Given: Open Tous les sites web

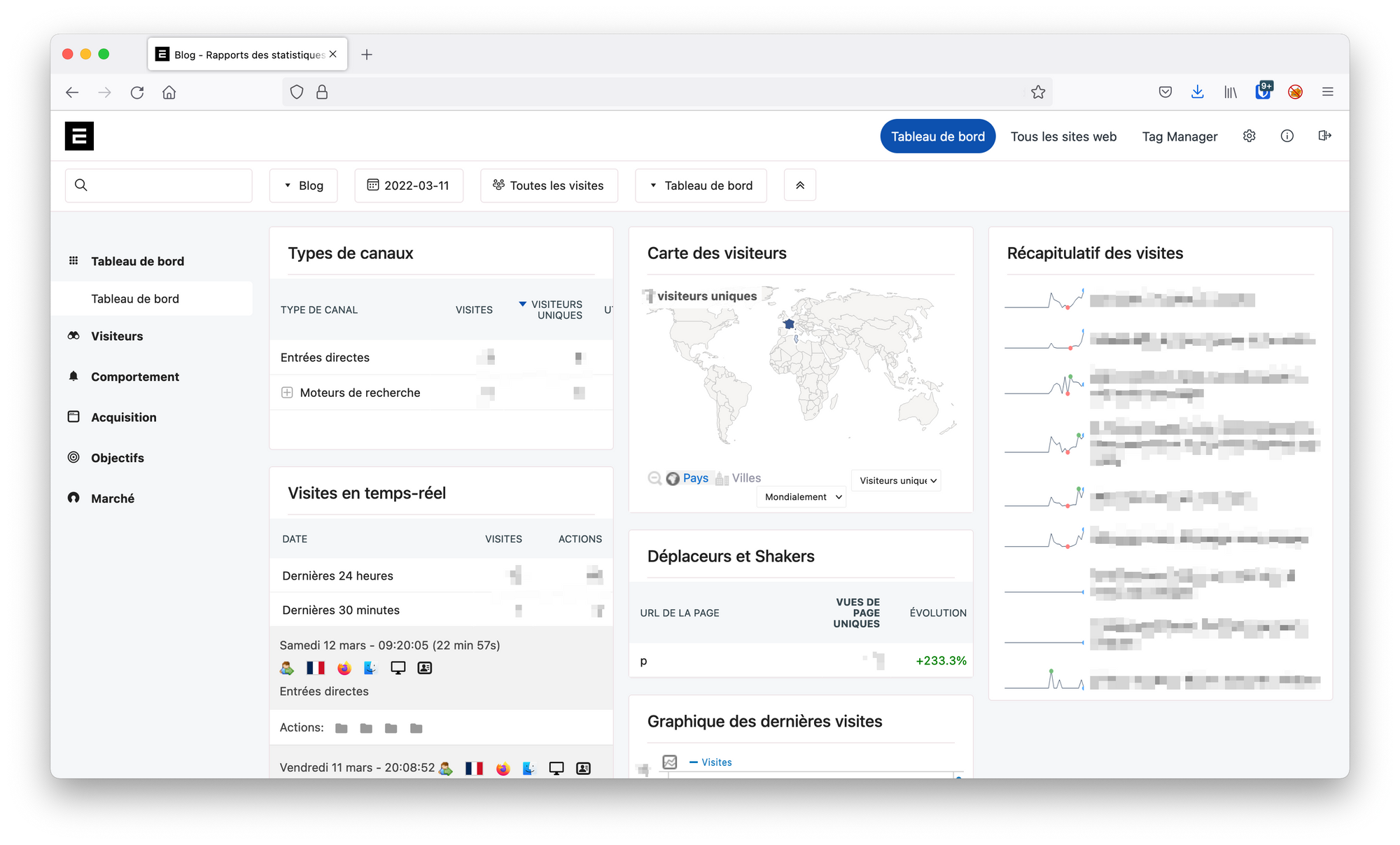Looking at the screenshot, I should [1063, 137].
